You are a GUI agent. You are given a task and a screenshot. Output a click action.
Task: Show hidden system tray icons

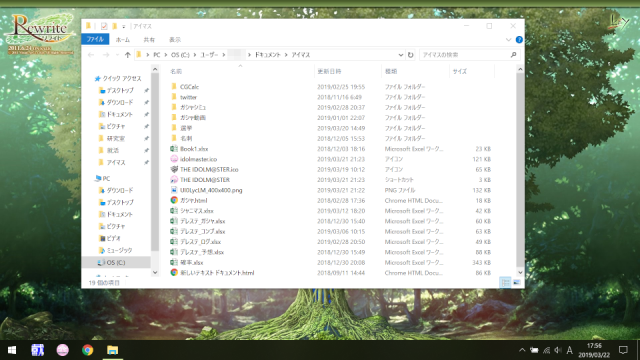(522, 350)
